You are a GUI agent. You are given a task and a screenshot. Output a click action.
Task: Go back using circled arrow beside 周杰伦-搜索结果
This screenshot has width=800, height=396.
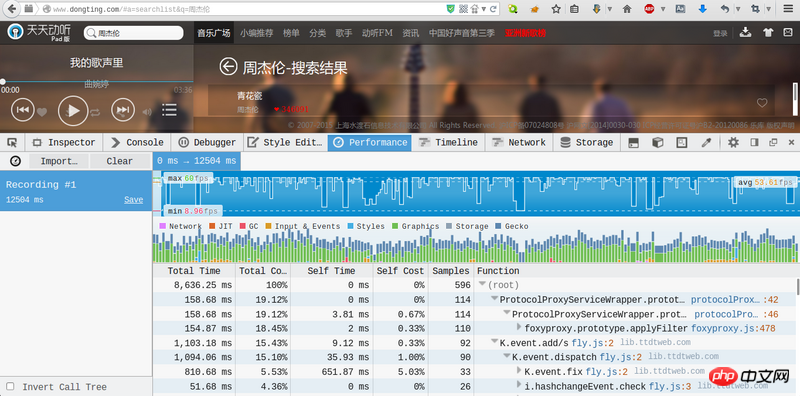pyautogui.click(x=229, y=67)
